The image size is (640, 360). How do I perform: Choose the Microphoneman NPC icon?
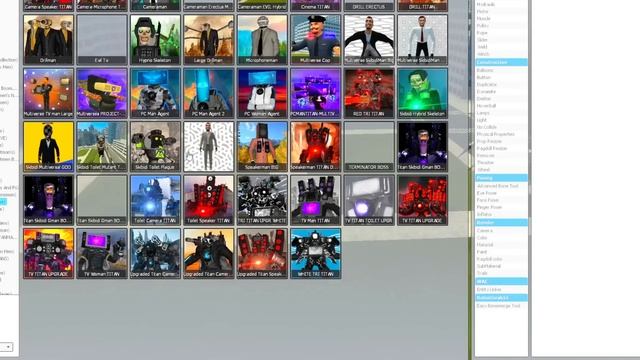[262, 40]
